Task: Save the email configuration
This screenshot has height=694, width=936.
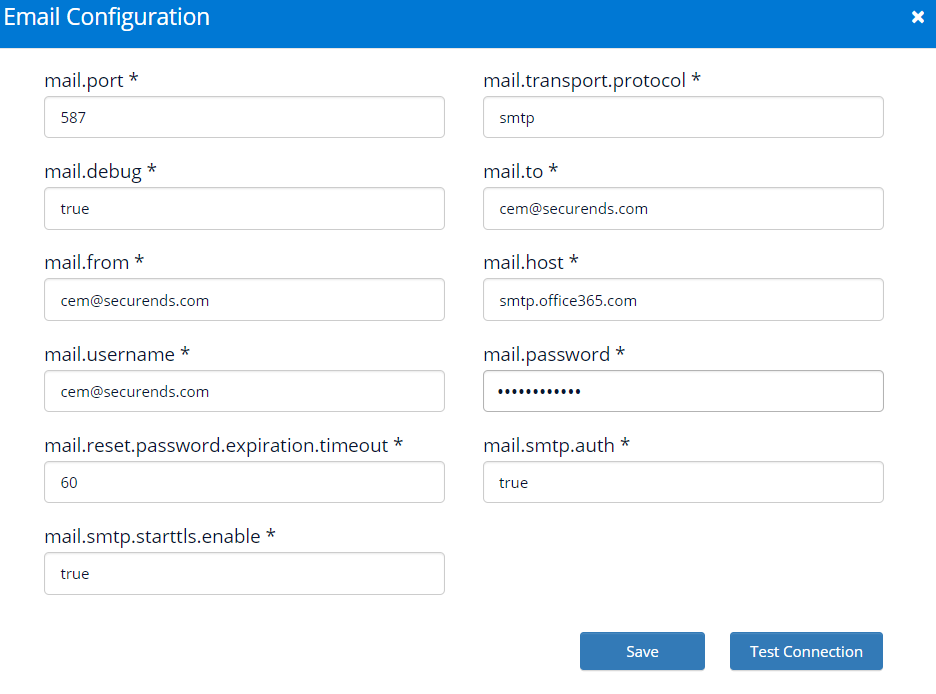Action: [x=642, y=651]
